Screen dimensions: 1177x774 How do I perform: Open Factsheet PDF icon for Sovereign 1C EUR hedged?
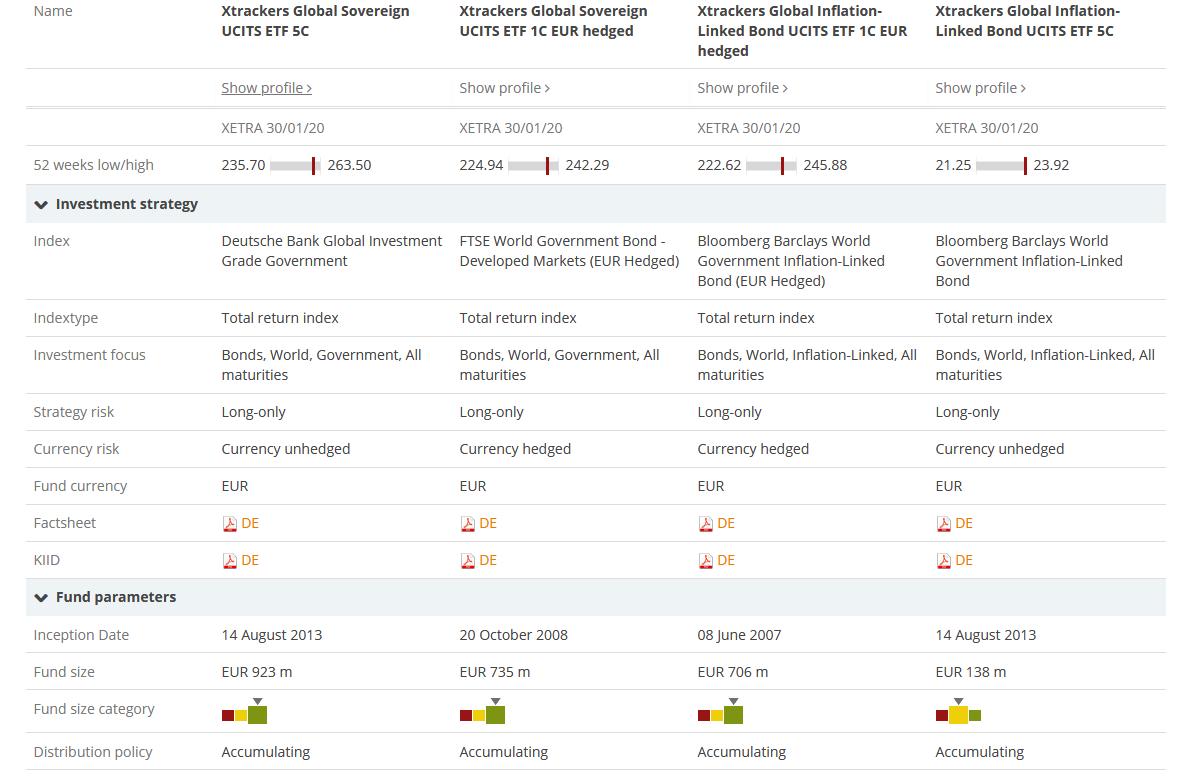(467, 523)
